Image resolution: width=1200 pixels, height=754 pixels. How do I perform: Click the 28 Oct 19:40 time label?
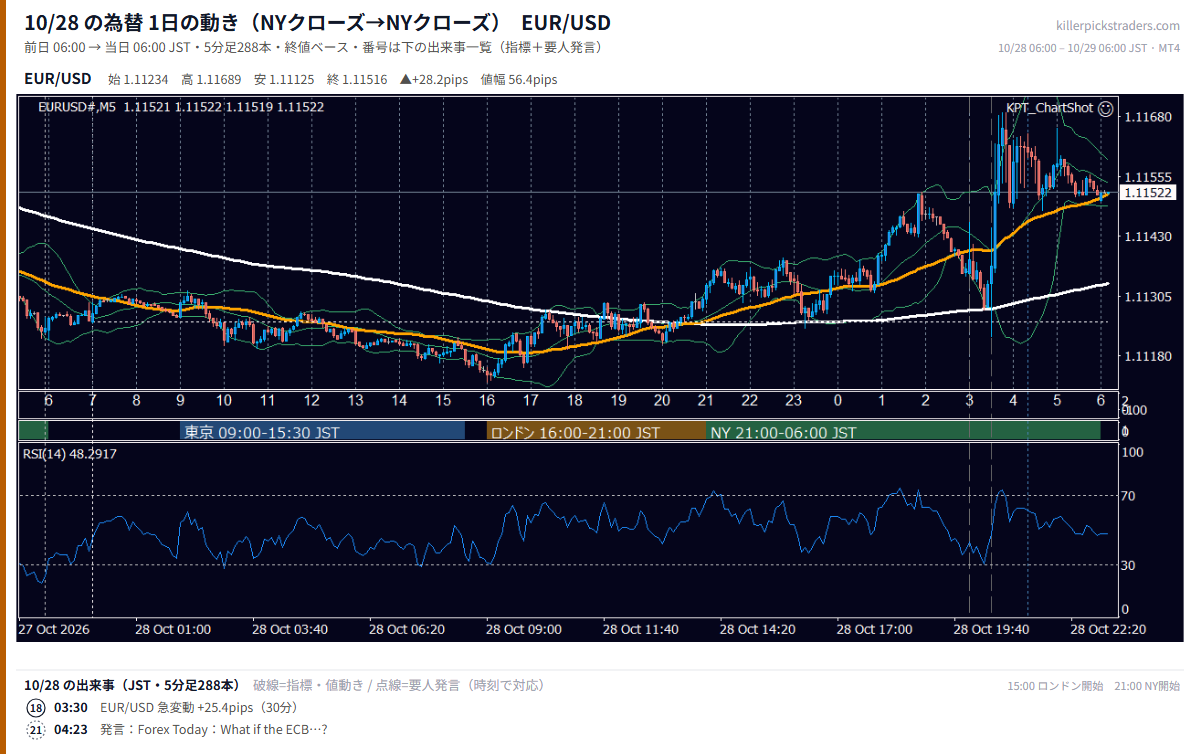click(992, 630)
